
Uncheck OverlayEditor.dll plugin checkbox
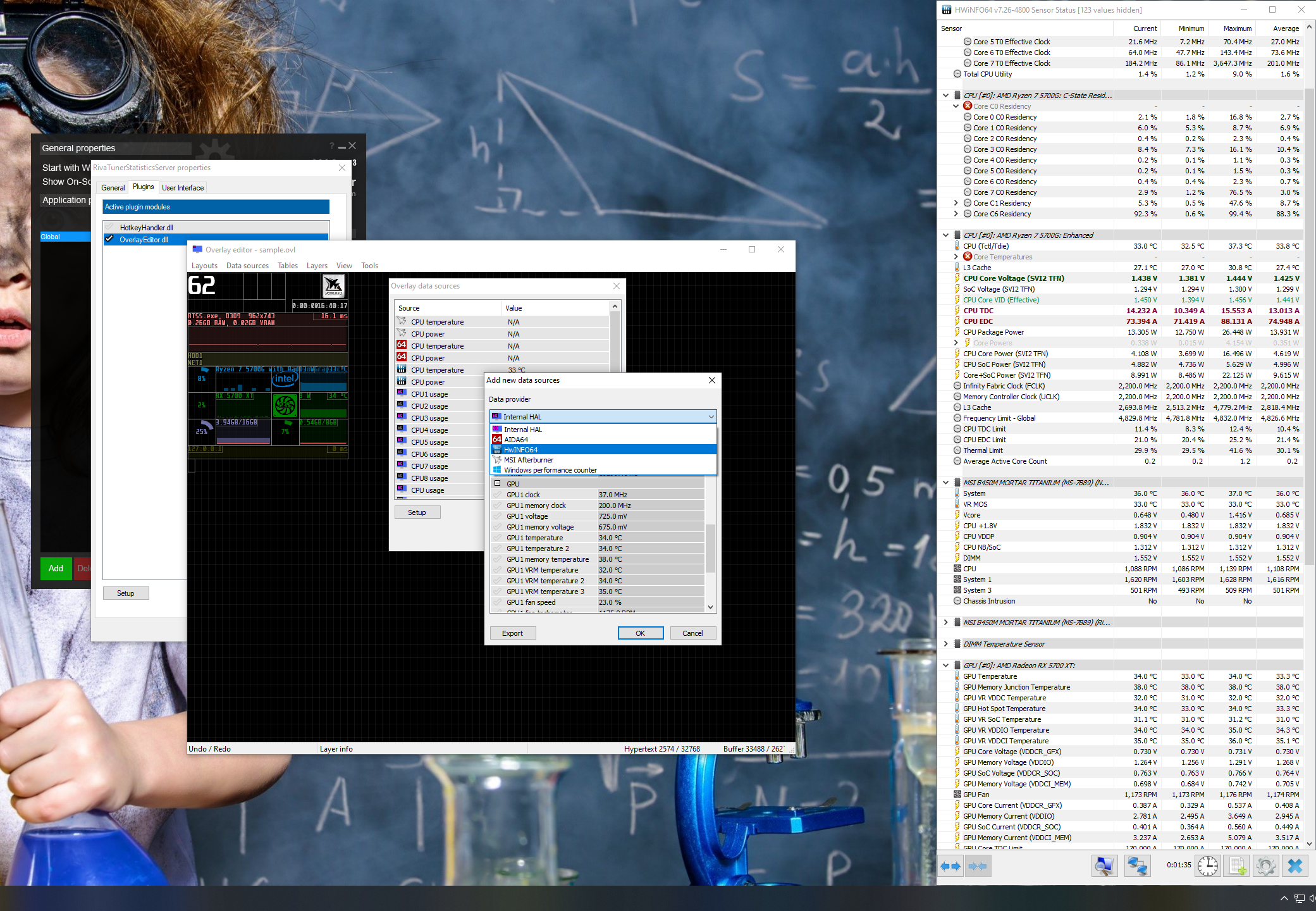coord(109,239)
